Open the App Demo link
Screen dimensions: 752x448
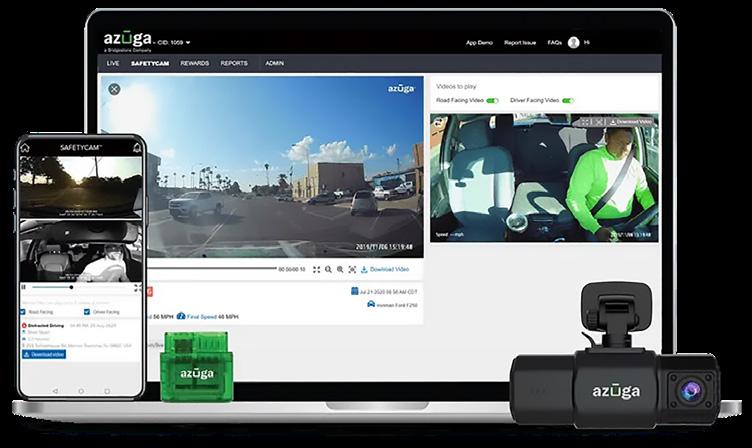[479, 43]
